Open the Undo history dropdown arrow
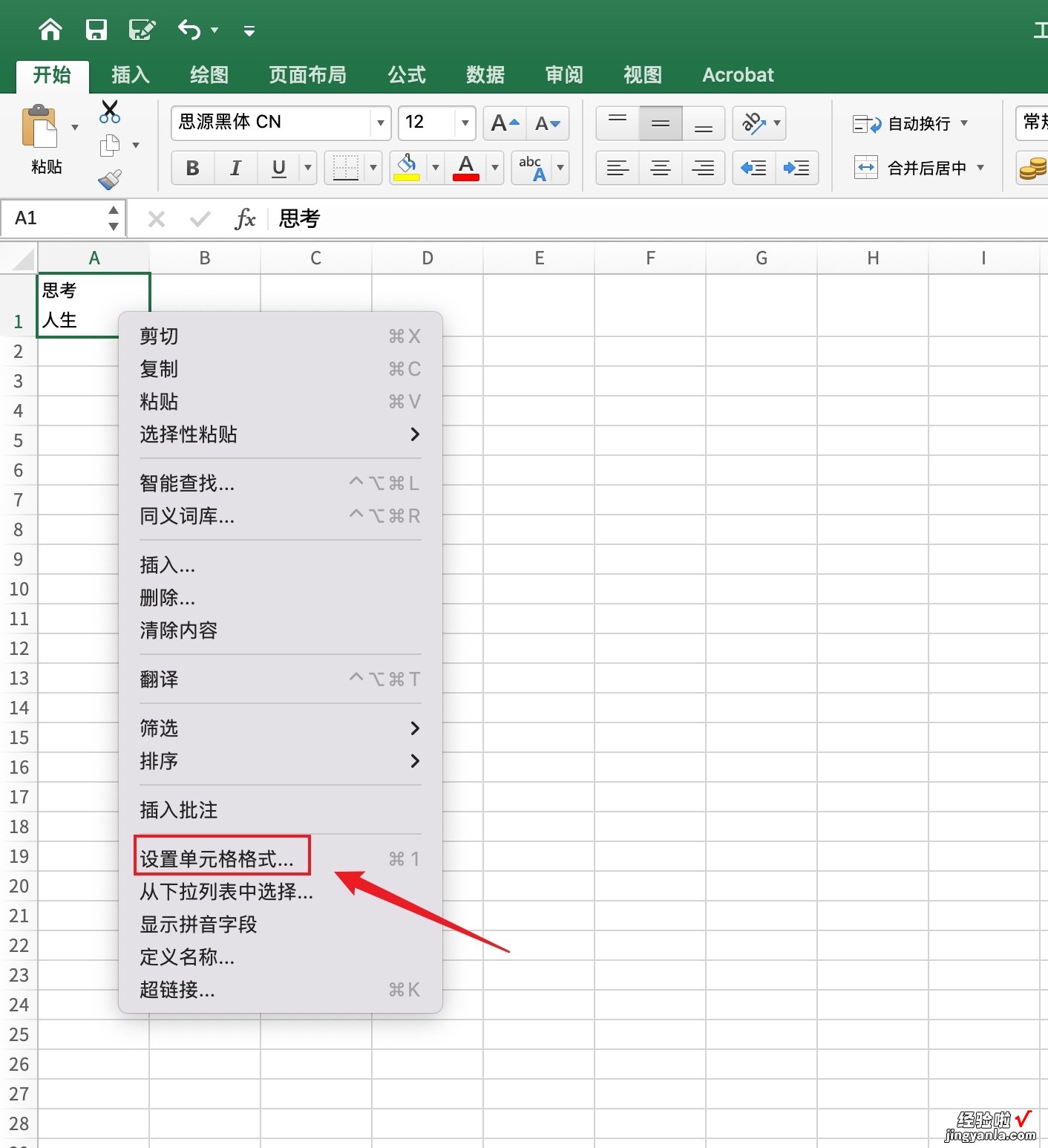 click(x=214, y=30)
